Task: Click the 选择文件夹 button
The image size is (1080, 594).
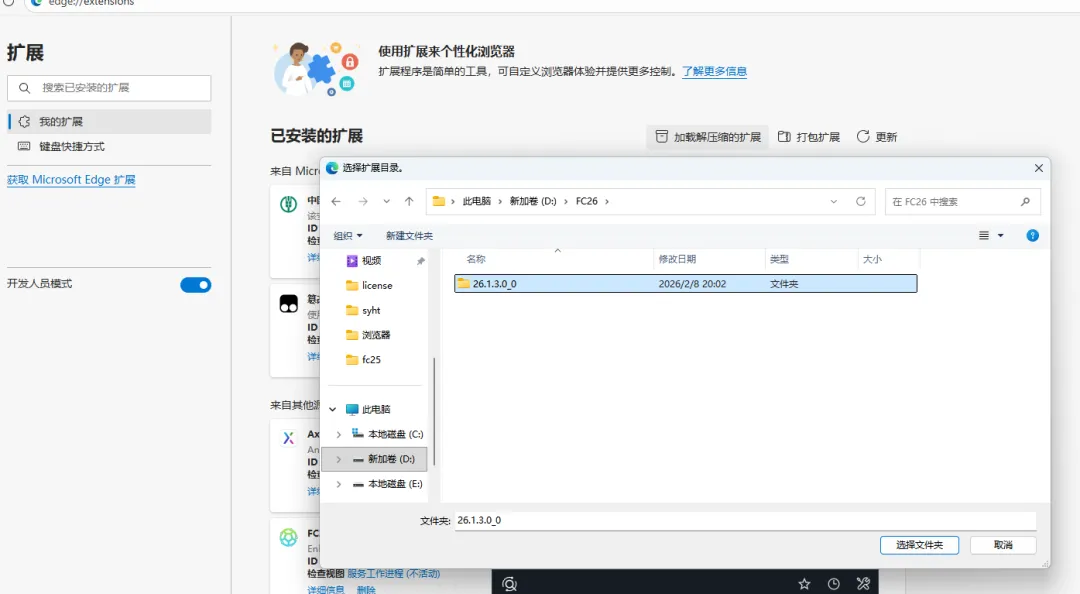Action: [x=920, y=545]
